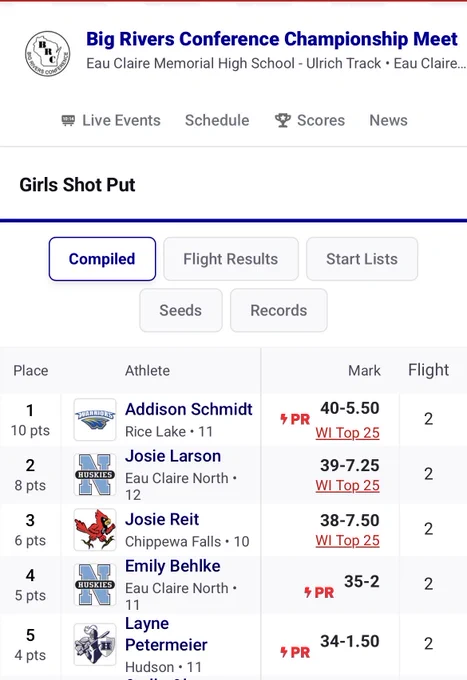
Task: Open Chippewa Falls cardinal team logo
Action: [95, 530]
